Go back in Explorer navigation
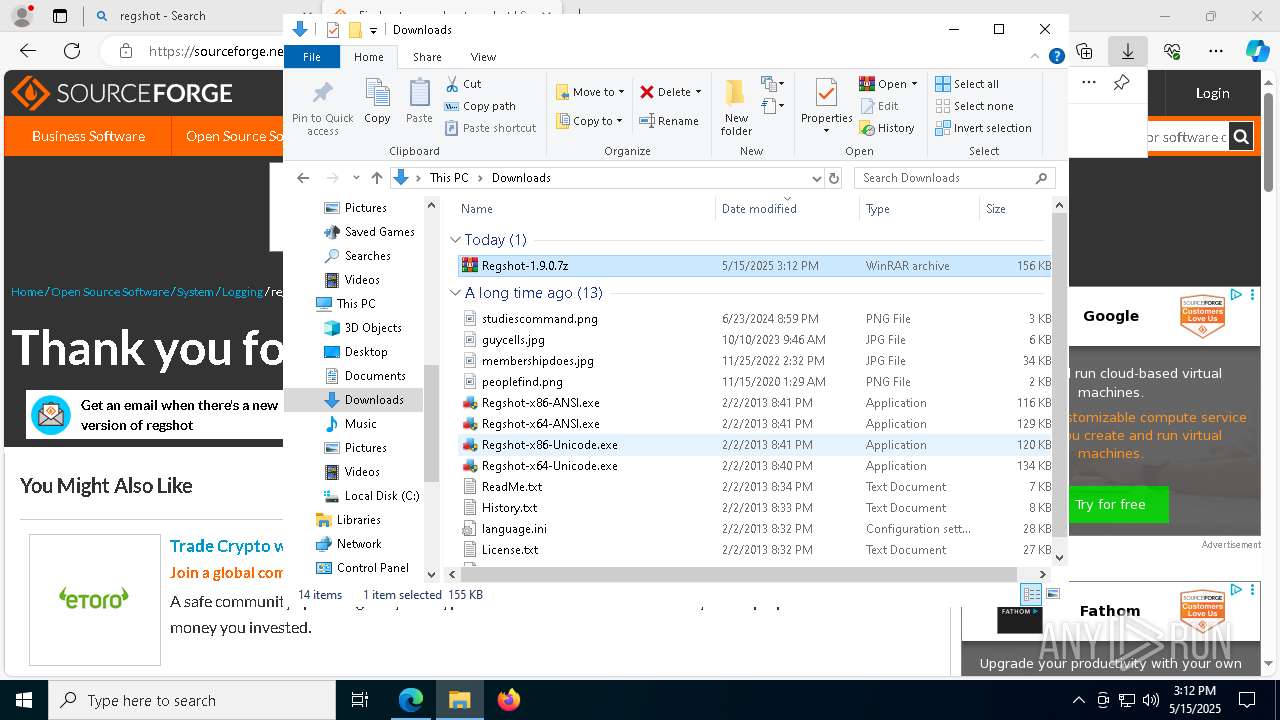The width and height of the screenshot is (1280, 720). [303, 178]
